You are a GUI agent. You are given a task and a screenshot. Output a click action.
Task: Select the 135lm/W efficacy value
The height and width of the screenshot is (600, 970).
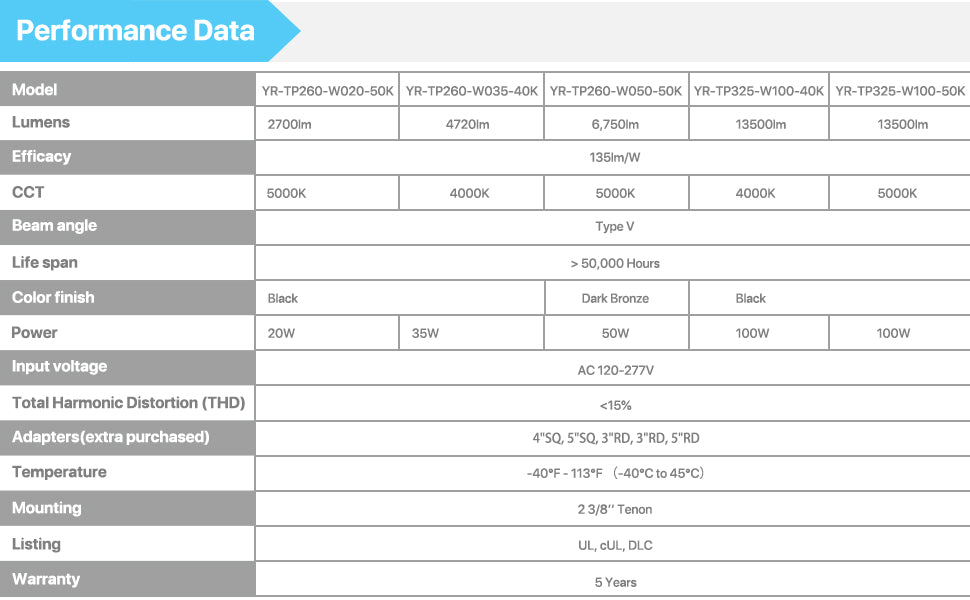[x=614, y=158]
